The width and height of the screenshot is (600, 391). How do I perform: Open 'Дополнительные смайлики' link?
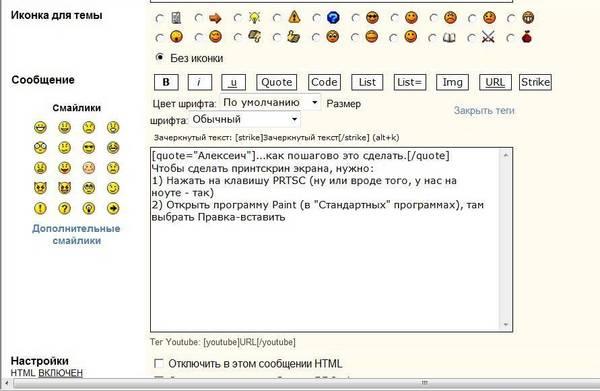[76, 235]
